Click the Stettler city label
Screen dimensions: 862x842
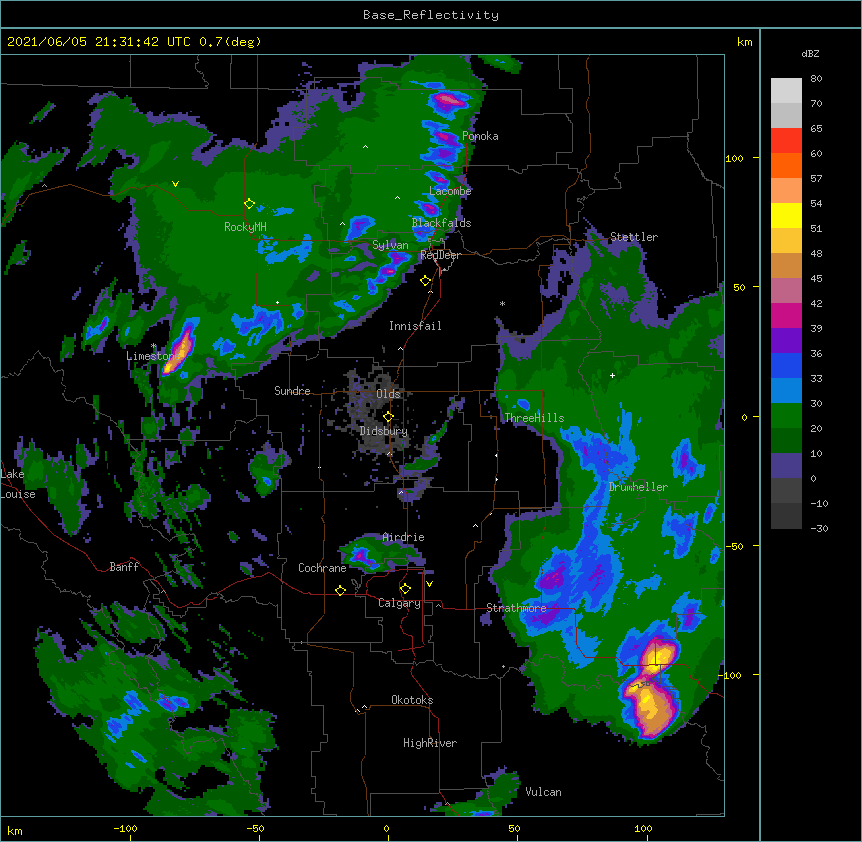(x=634, y=237)
